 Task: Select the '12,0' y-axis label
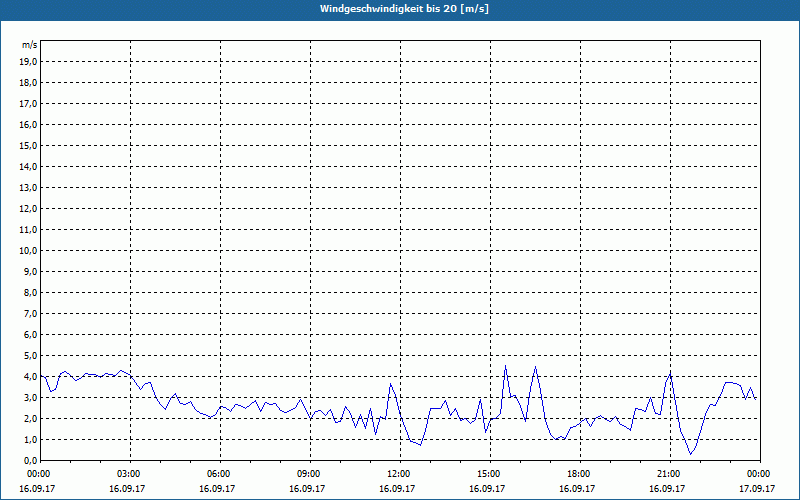click(x=28, y=209)
